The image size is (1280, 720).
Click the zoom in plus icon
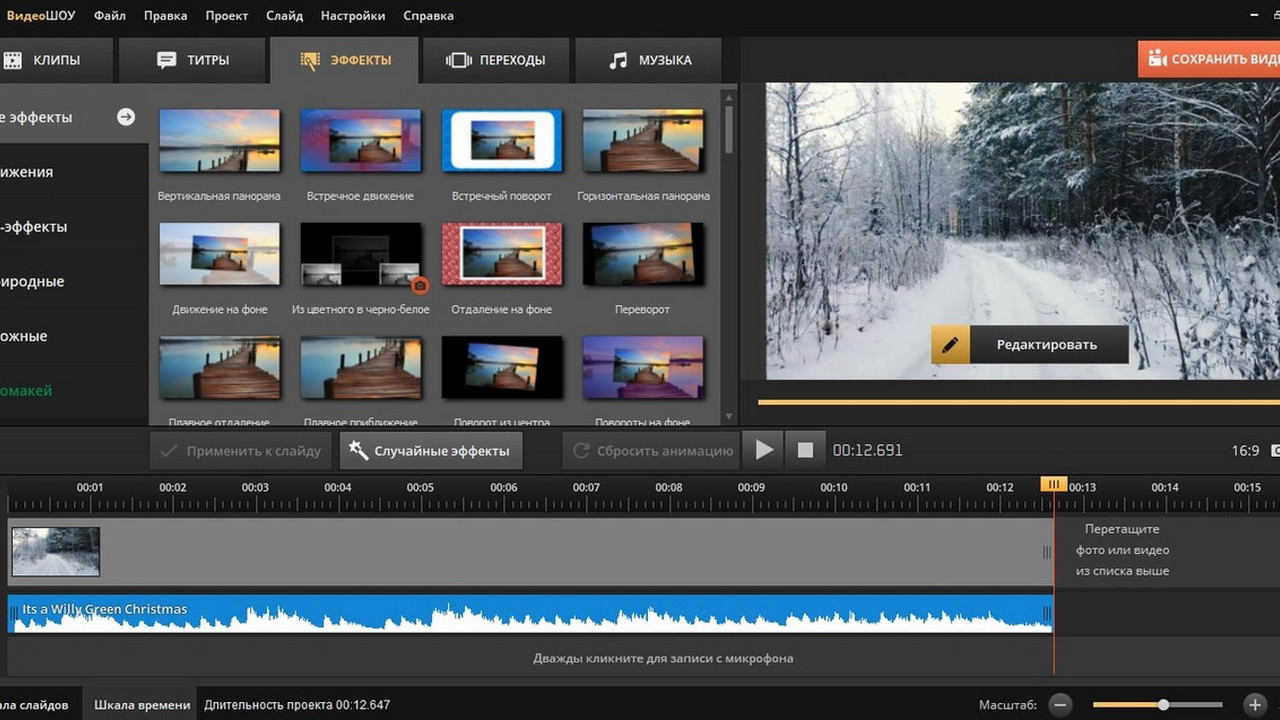tap(1254, 705)
